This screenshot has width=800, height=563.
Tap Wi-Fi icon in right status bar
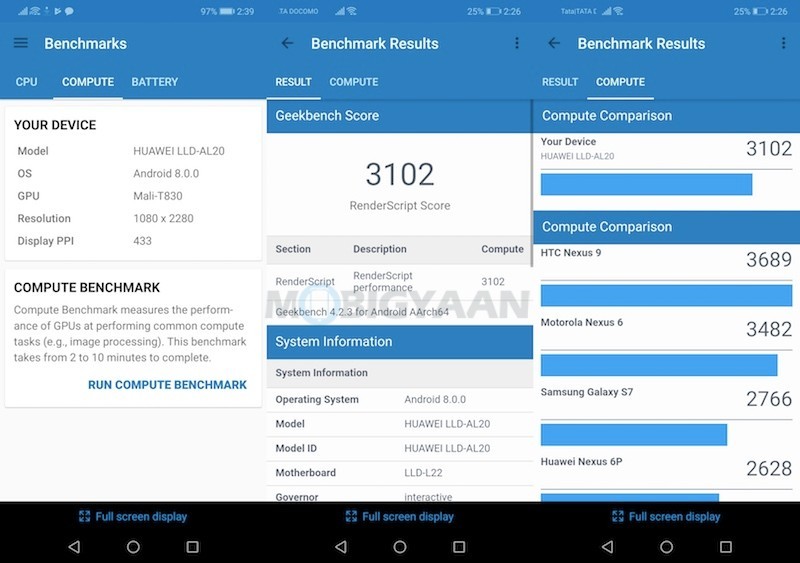[x=618, y=11]
